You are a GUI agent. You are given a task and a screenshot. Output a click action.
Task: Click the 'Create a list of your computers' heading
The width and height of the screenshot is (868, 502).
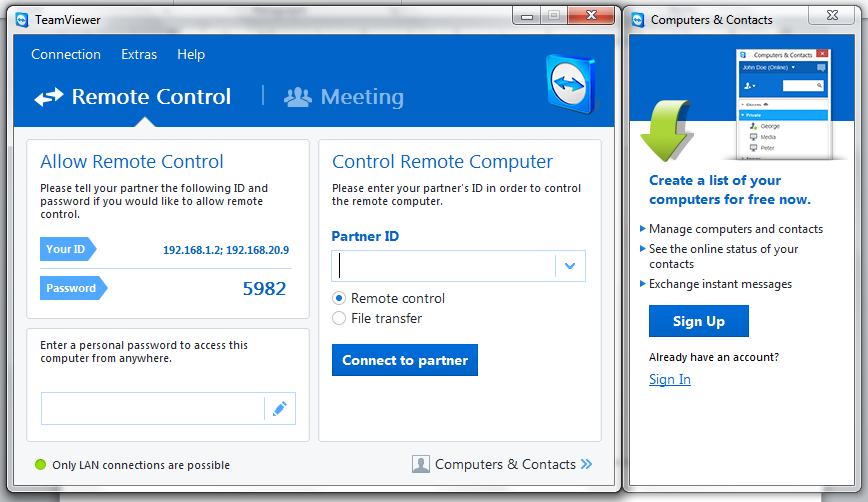point(730,190)
